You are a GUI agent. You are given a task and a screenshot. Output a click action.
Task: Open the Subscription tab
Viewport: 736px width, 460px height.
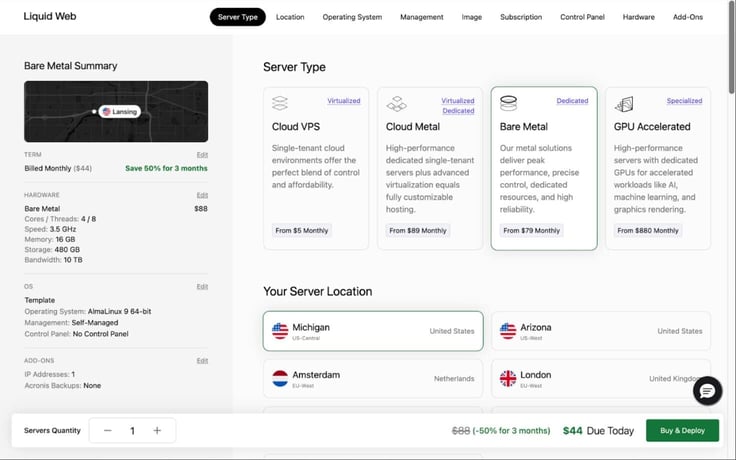coord(521,17)
